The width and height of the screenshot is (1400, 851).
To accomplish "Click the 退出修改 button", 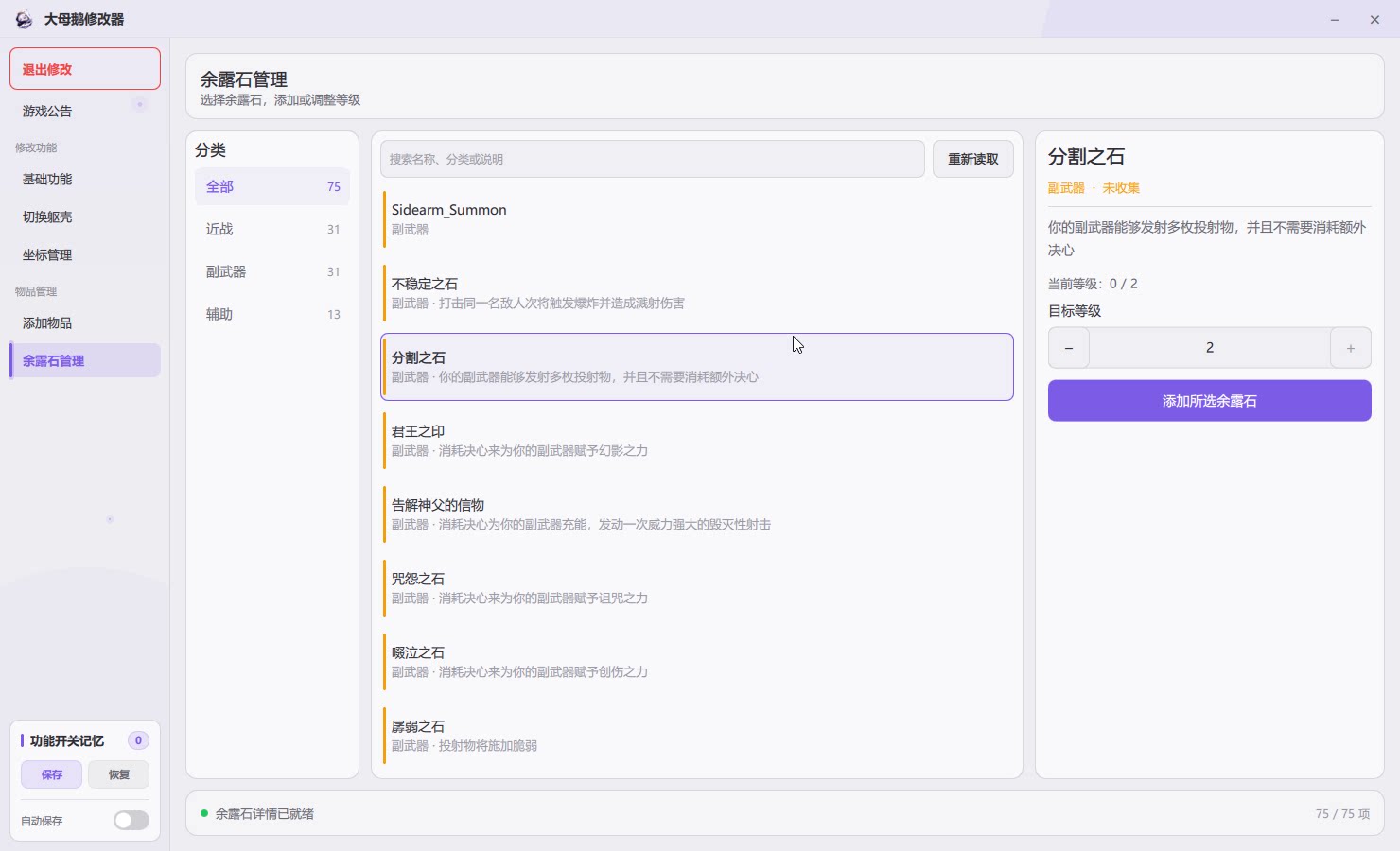I will pyautogui.click(x=85, y=69).
